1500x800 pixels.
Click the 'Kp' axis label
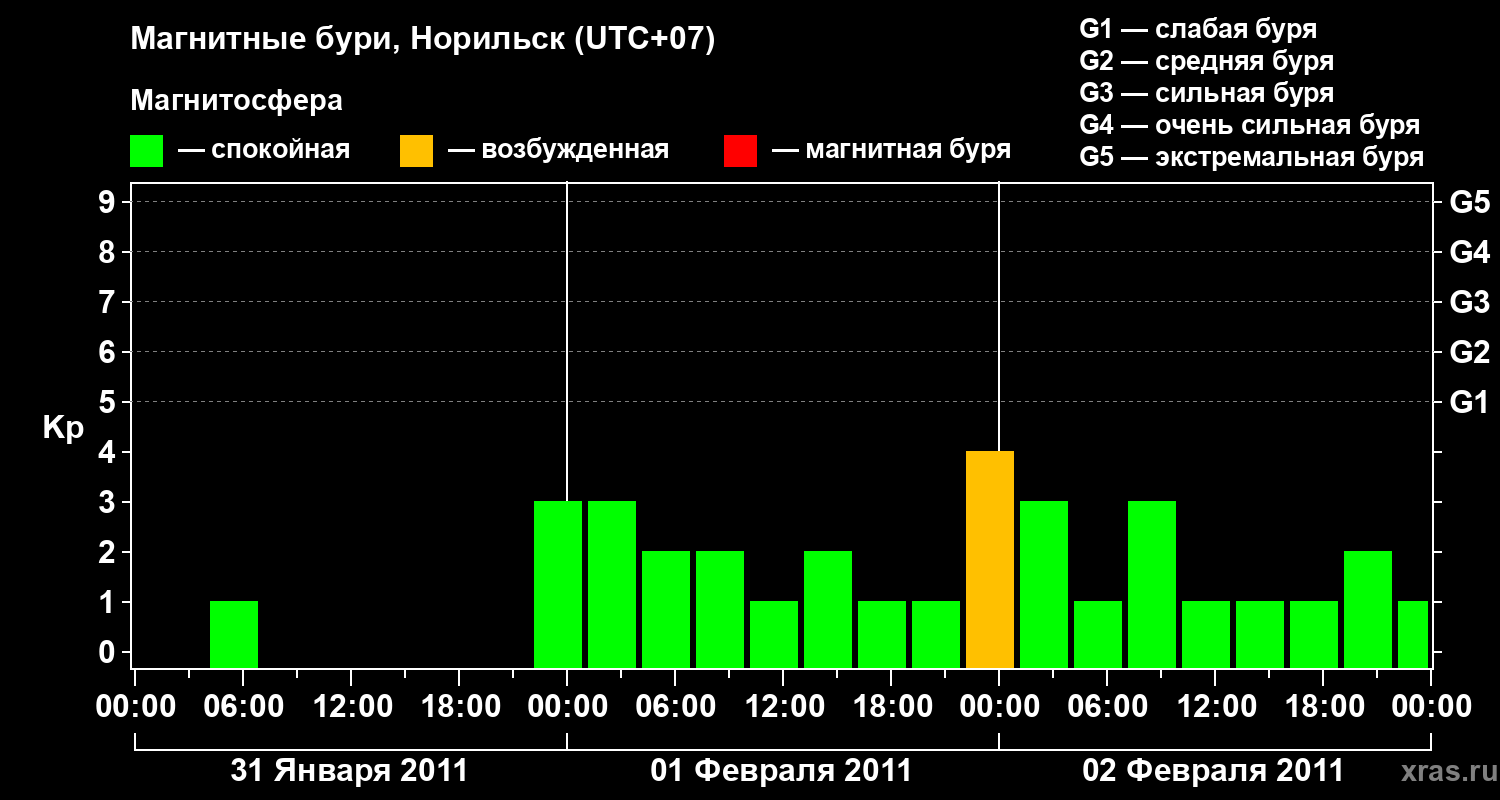coord(63,428)
